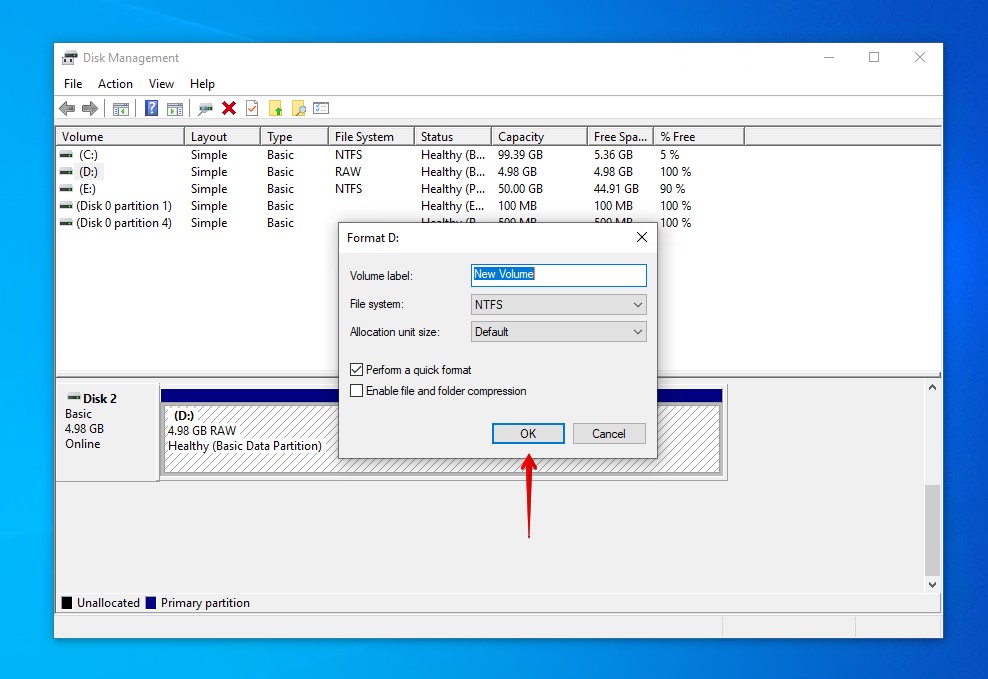Screen dimensions: 988x679
Task: Click the Disk Management title bar icon
Action: (x=70, y=57)
